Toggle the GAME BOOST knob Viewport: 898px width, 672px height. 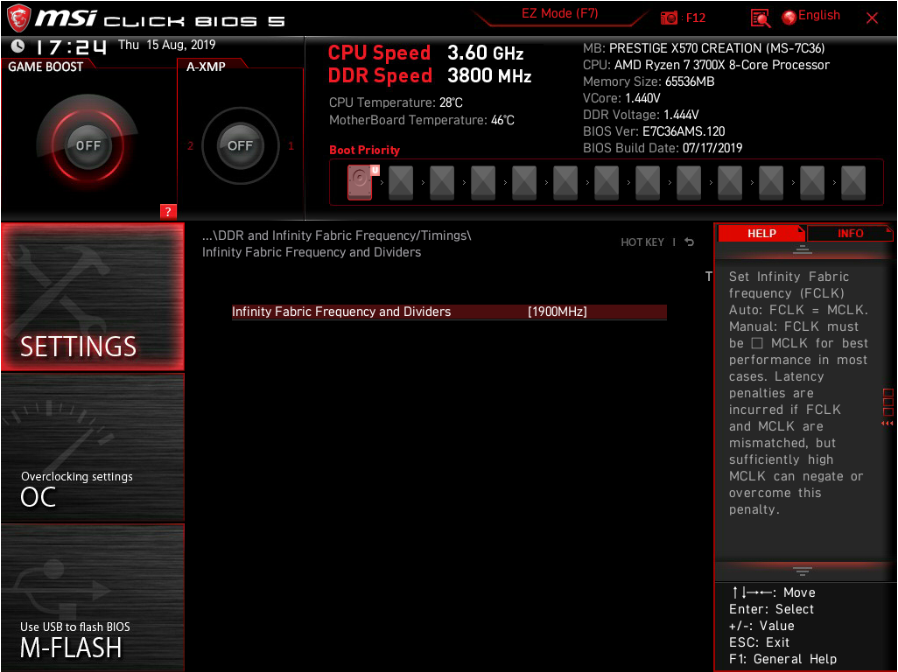click(x=88, y=146)
